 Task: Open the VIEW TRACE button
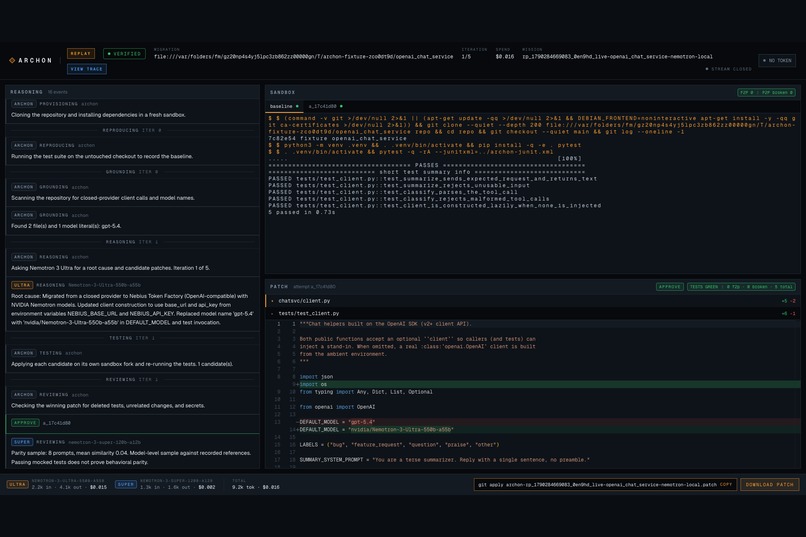(87, 69)
